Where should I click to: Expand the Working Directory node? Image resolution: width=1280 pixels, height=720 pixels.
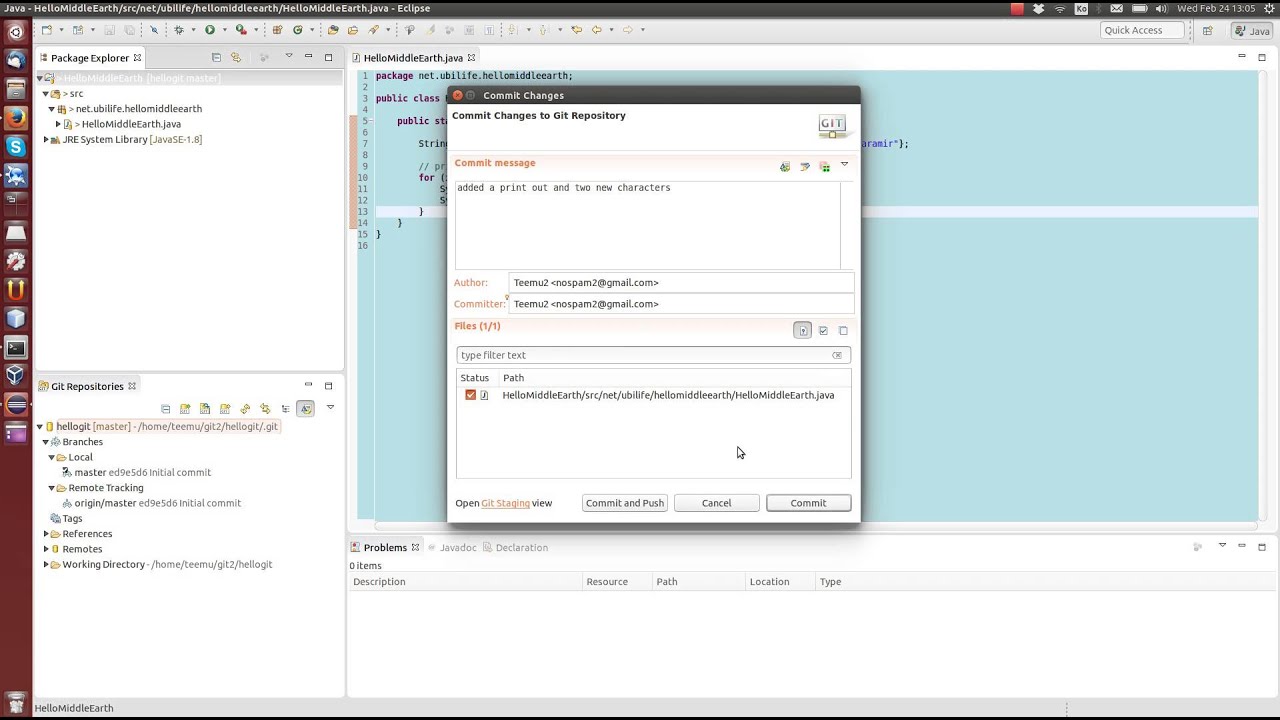[46, 565]
